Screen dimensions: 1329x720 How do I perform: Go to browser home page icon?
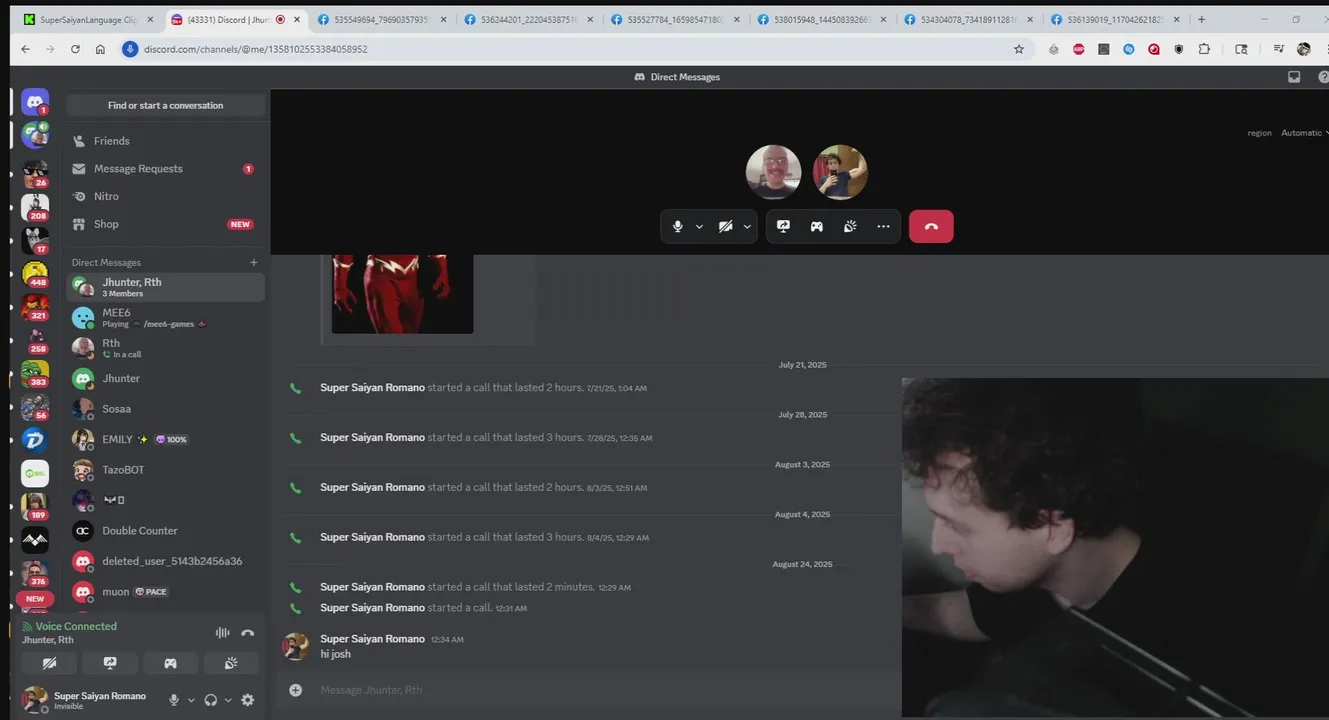click(x=100, y=49)
